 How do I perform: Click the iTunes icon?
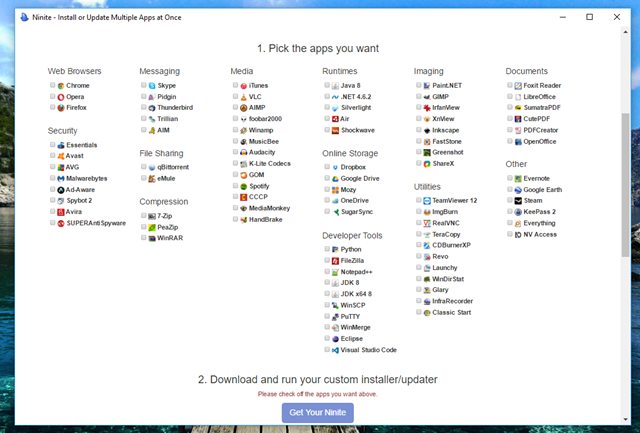[244, 86]
